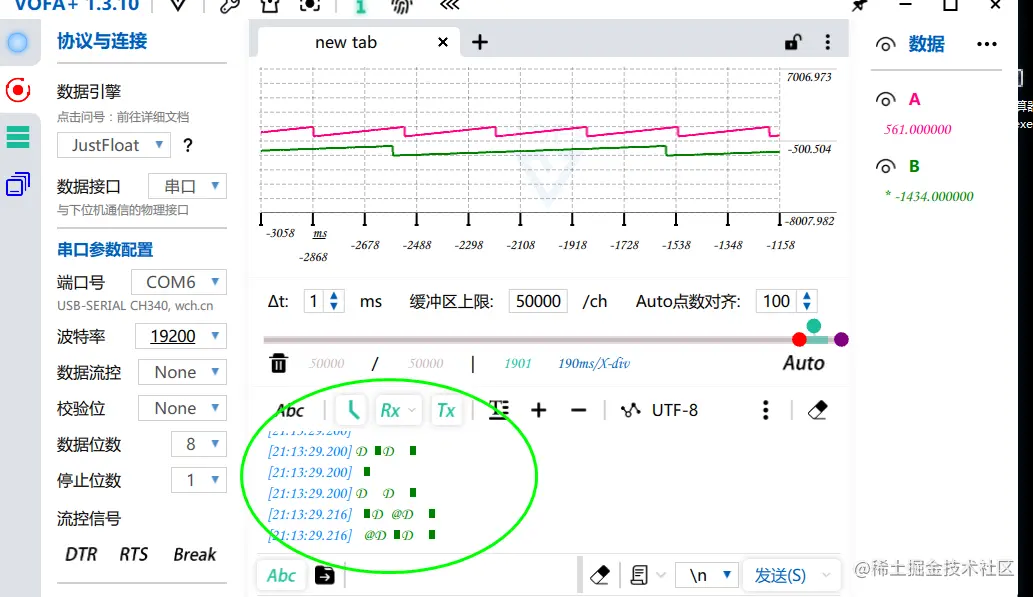Close the 'new tab' tab
1033x597 pixels.
click(443, 42)
